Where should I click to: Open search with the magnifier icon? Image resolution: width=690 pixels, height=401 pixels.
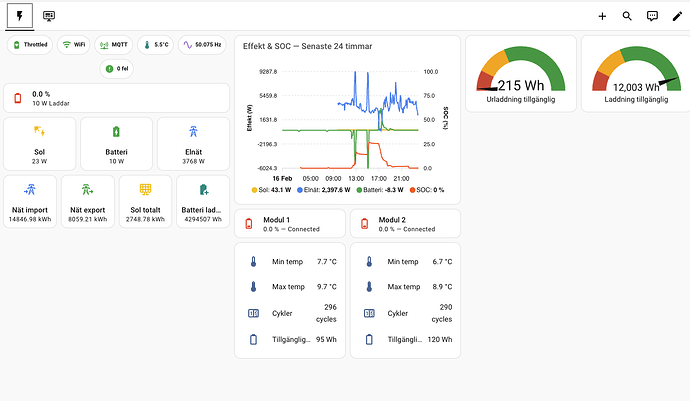pos(627,16)
